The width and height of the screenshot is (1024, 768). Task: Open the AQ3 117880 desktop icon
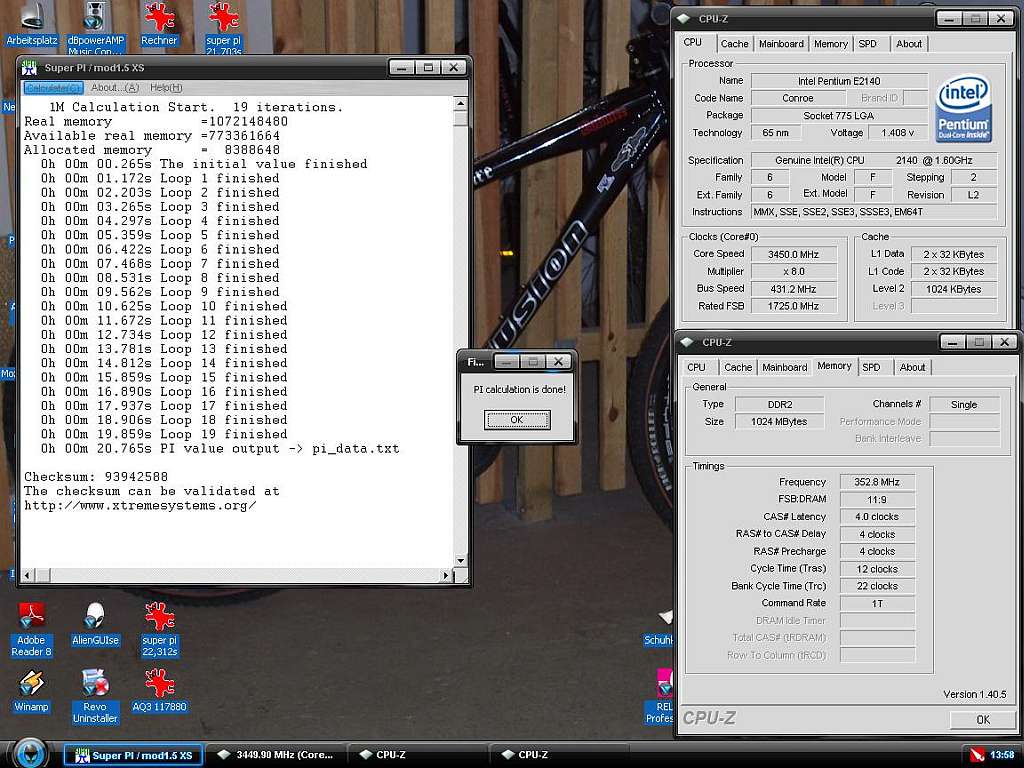coord(159,691)
